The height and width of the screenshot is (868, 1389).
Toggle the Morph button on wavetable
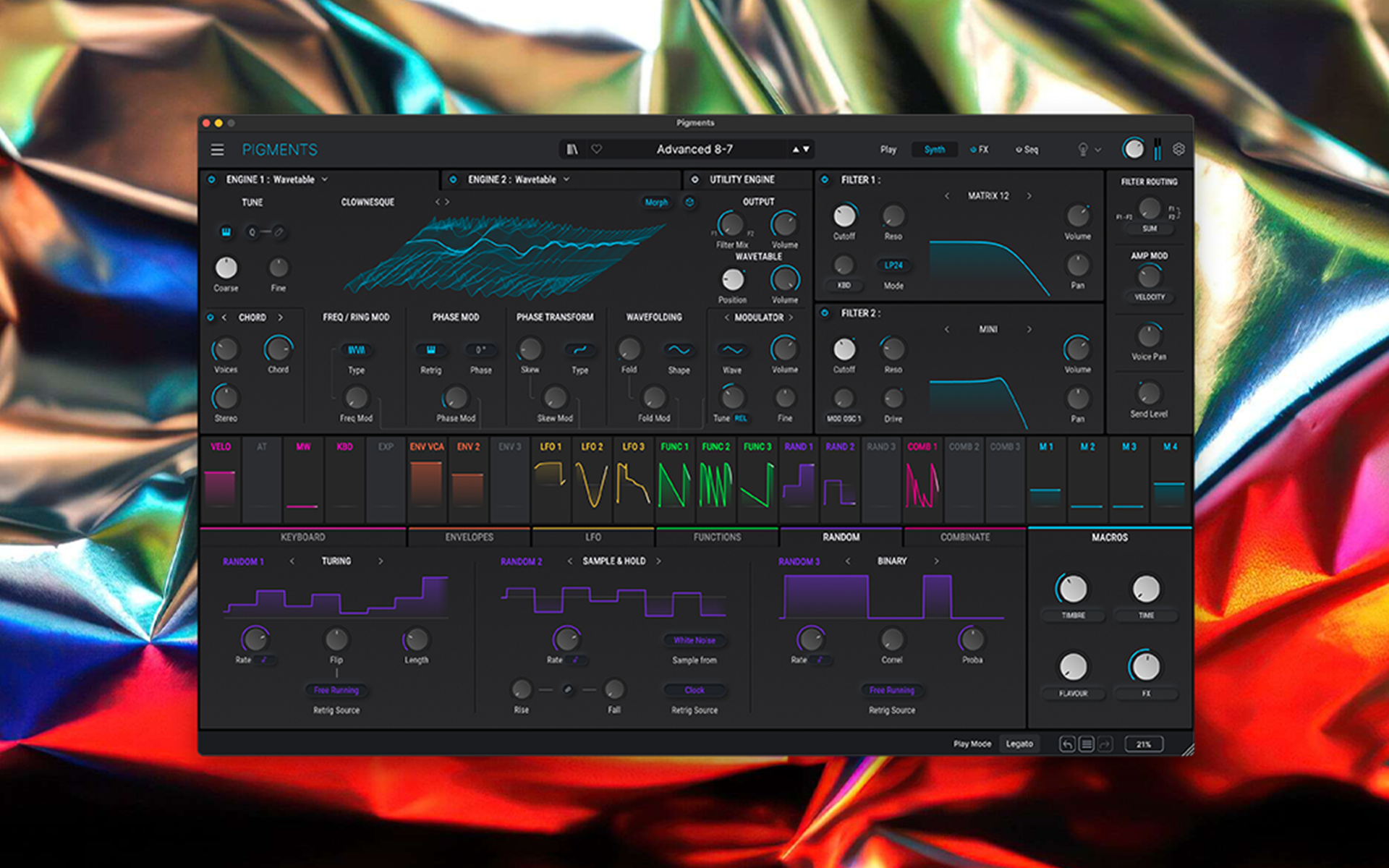tap(656, 203)
